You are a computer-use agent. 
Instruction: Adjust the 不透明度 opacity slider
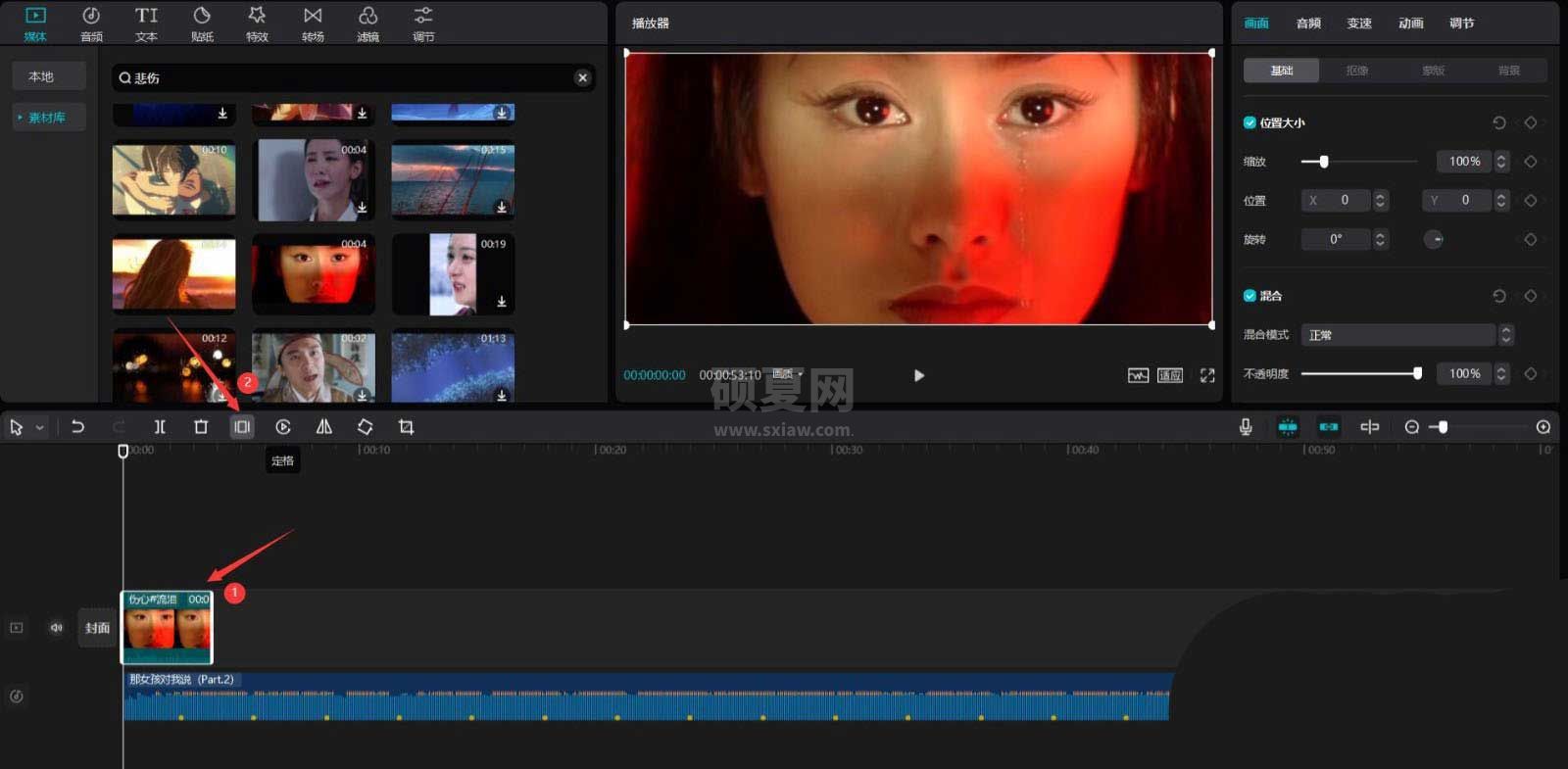click(x=1360, y=373)
